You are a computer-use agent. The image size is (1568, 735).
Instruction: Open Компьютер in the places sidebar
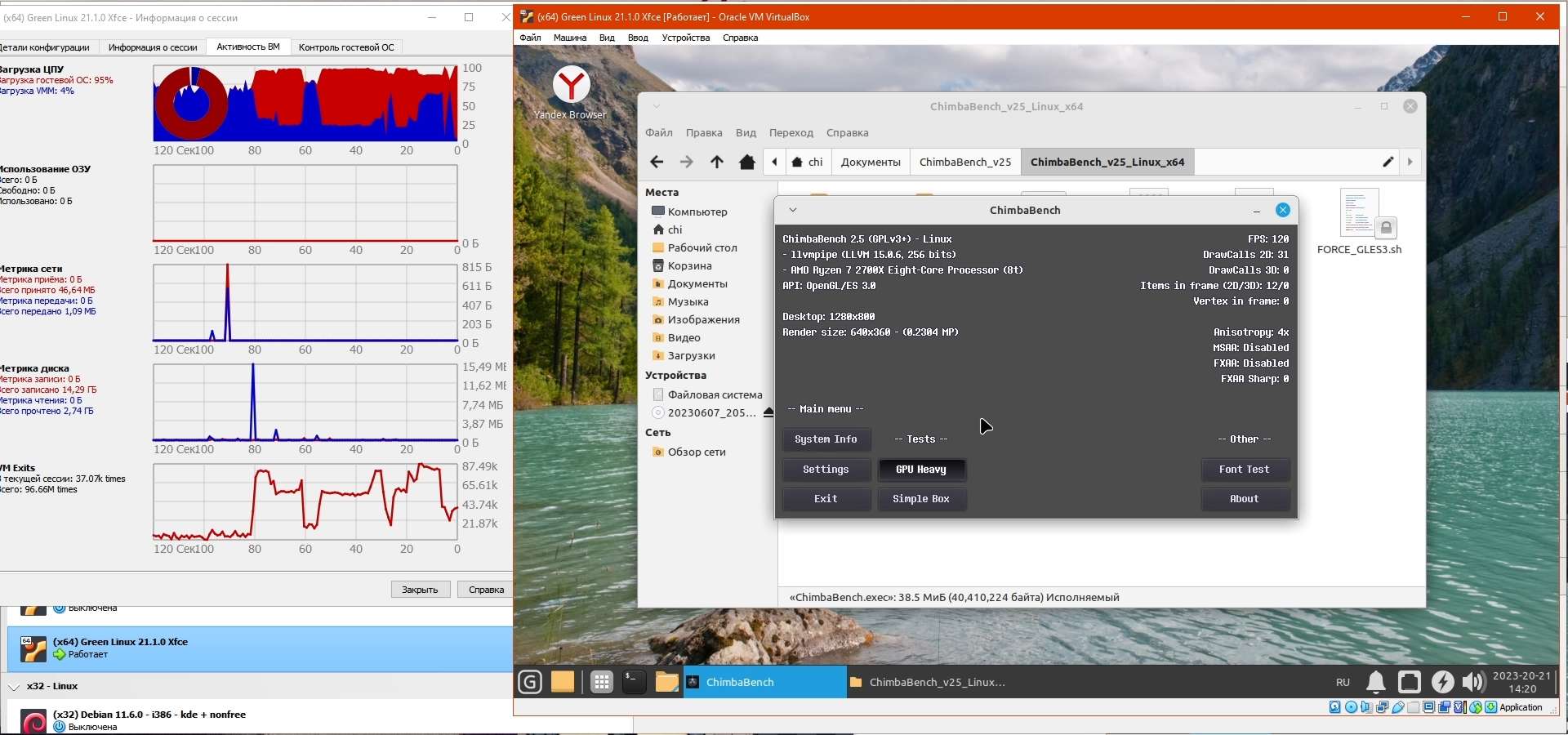tap(697, 212)
